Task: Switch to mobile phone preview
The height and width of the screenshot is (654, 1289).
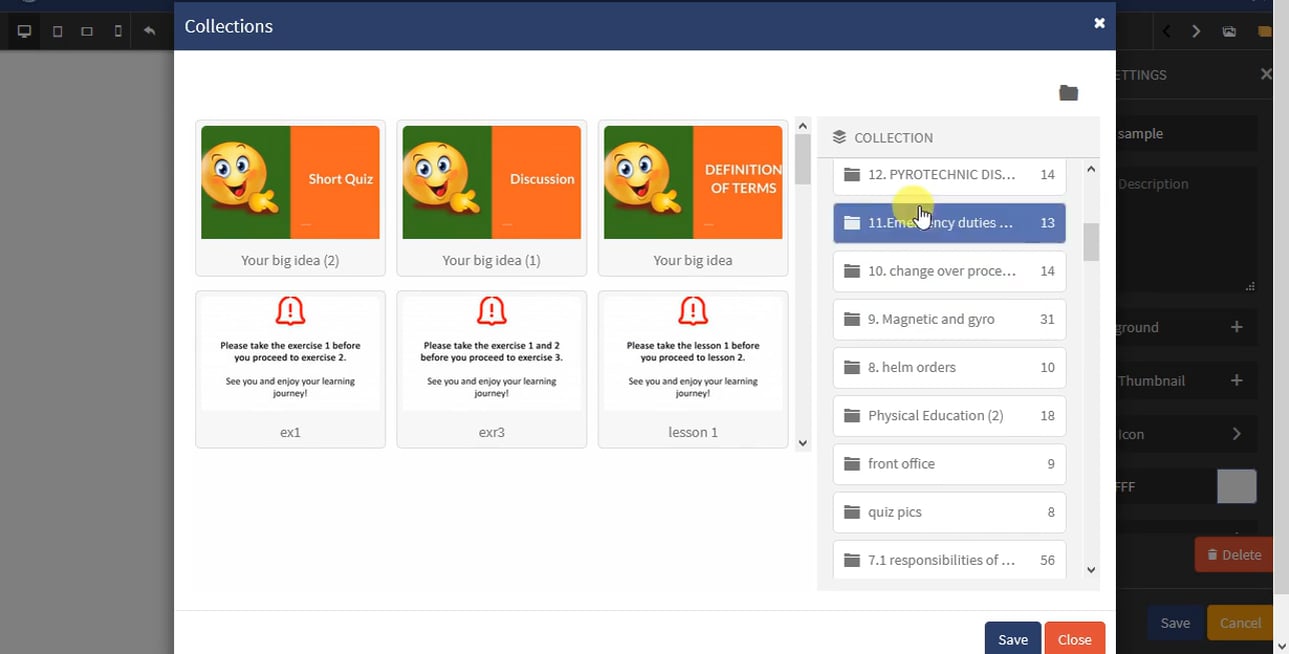Action: coord(118,31)
